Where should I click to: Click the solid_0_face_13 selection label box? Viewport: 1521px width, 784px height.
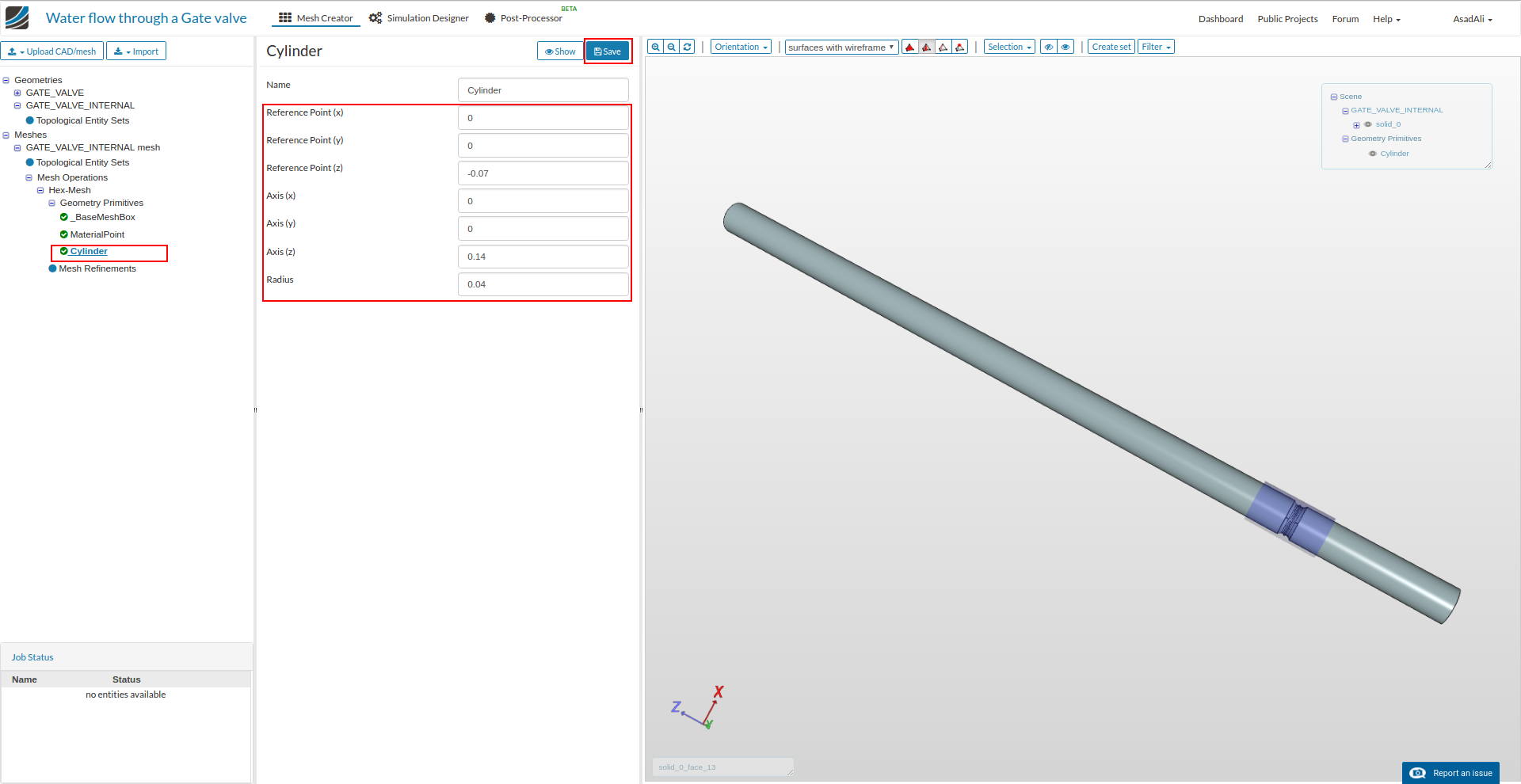coord(722,767)
